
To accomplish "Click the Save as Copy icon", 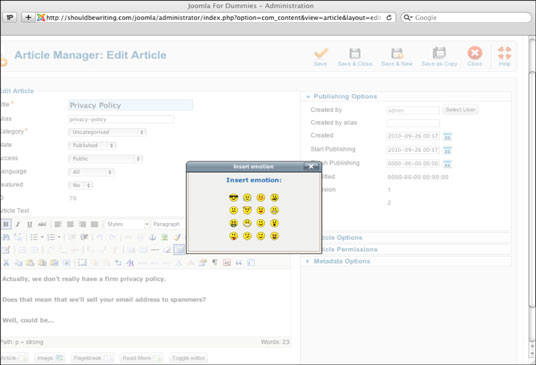I will pyautogui.click(x=439, y=57).
